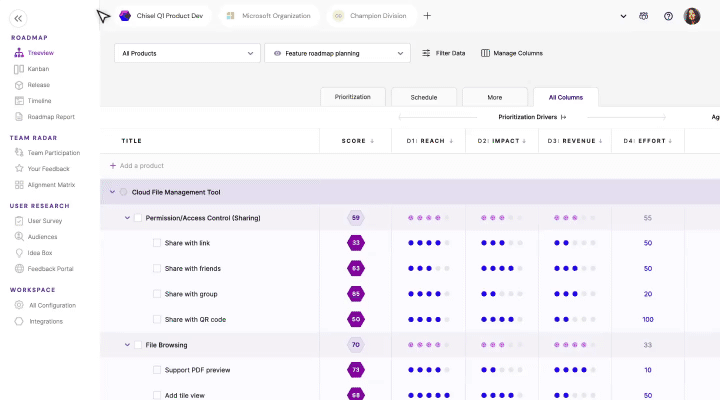Image resolution: width=720 pixels, height=400 pixels.
Task: Open the All Products dropdown
Action: [187, 53]
